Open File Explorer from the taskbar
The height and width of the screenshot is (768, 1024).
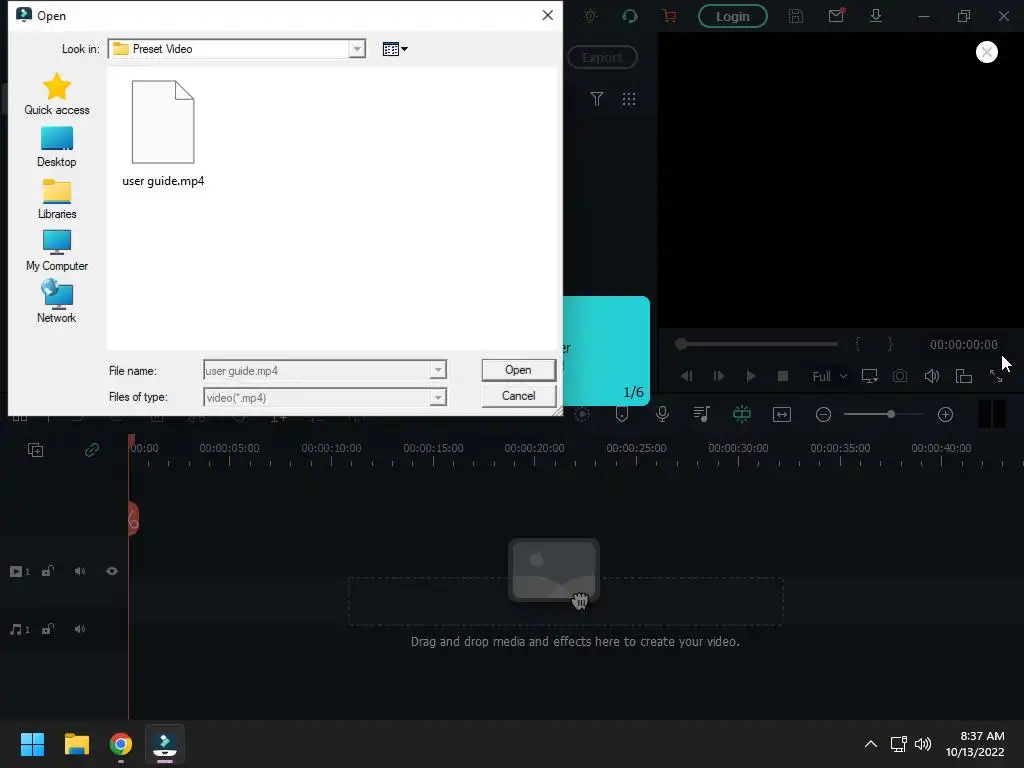[76, 744]
